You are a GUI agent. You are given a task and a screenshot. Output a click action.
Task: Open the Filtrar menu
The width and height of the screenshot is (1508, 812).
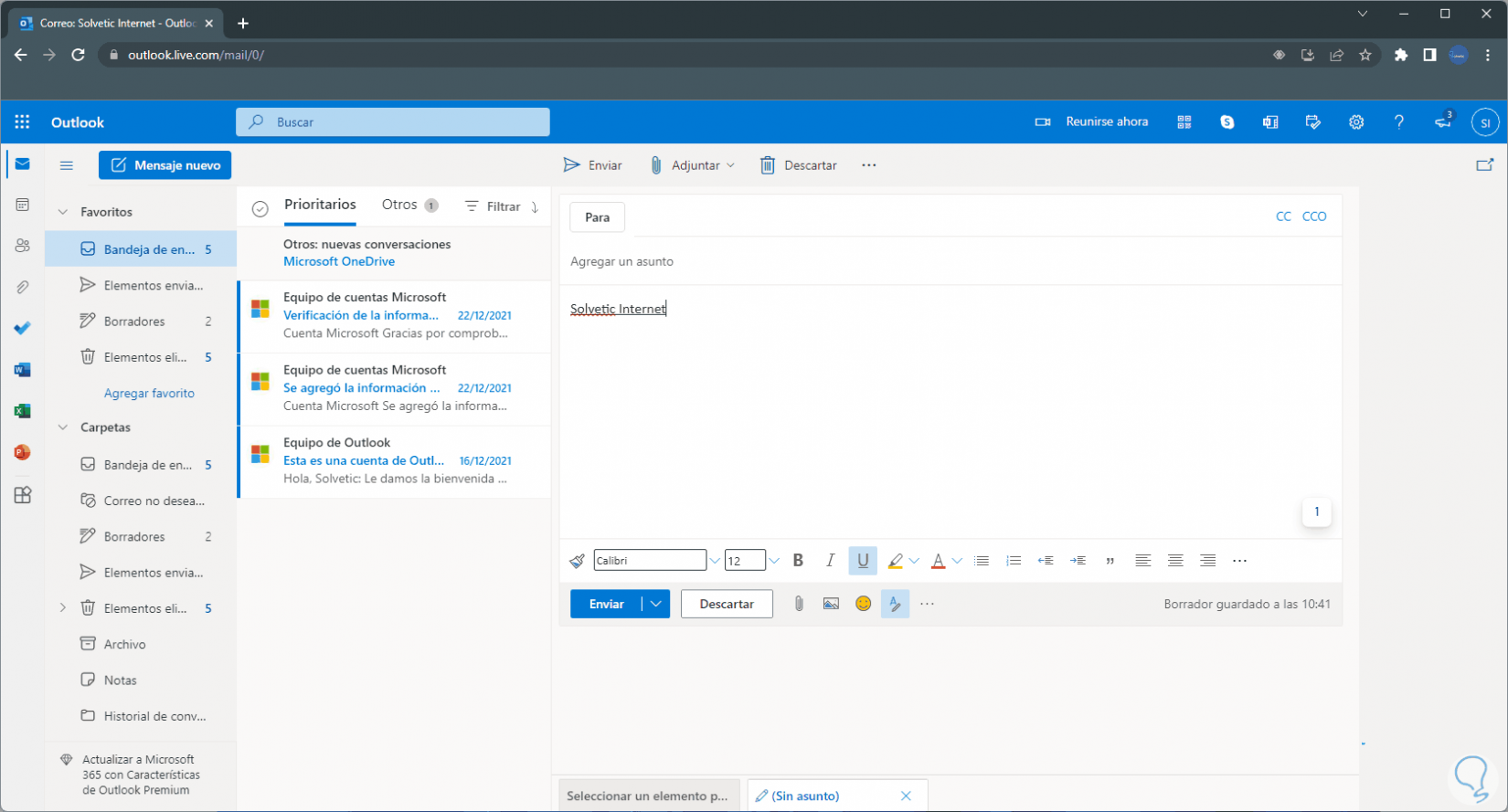(493, 206)
